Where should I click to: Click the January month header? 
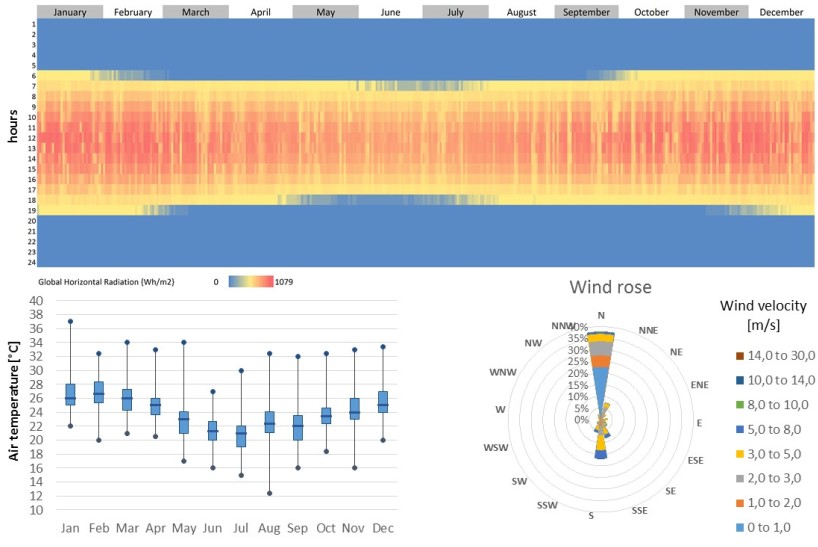click(x=68, y=12)
